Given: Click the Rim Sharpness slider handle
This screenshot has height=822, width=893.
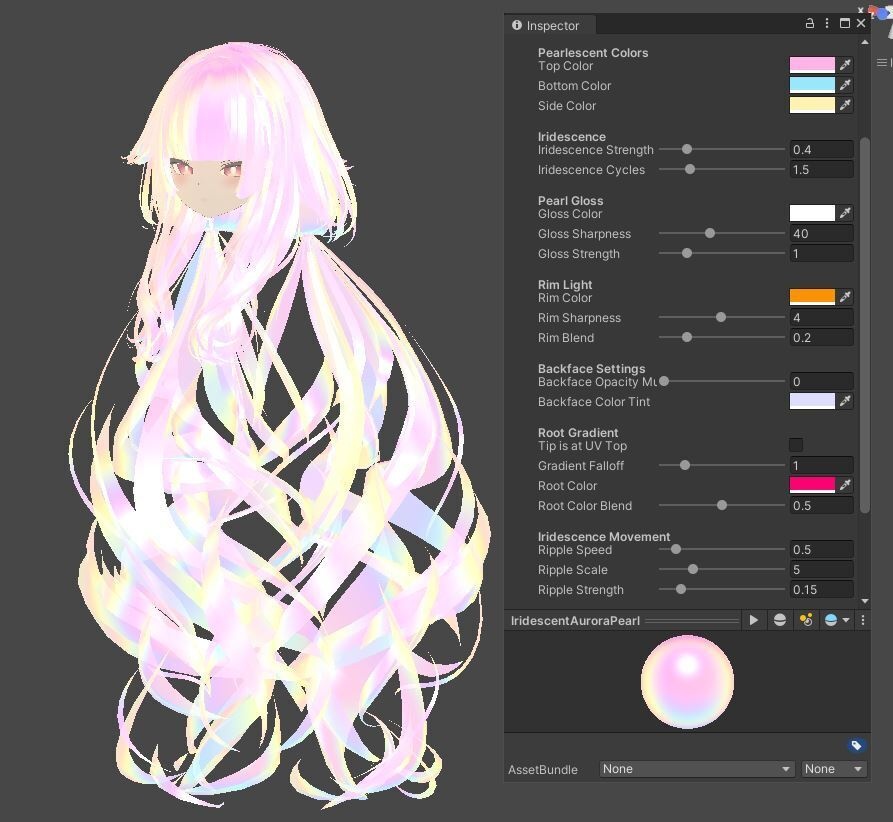Looking at the screenshot, I should [x=721, y=317].
